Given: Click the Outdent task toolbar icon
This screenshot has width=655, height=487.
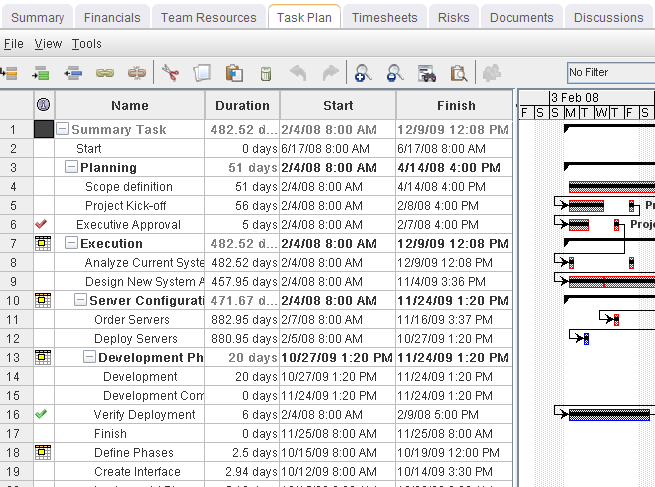Looking at the screenshot, I should pyautogui.click(x=73, y=74).
